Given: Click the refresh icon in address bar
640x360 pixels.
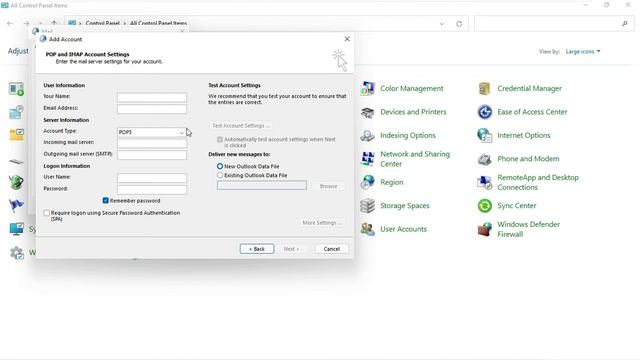Looking at the screenshot, I should click(459, 24).
